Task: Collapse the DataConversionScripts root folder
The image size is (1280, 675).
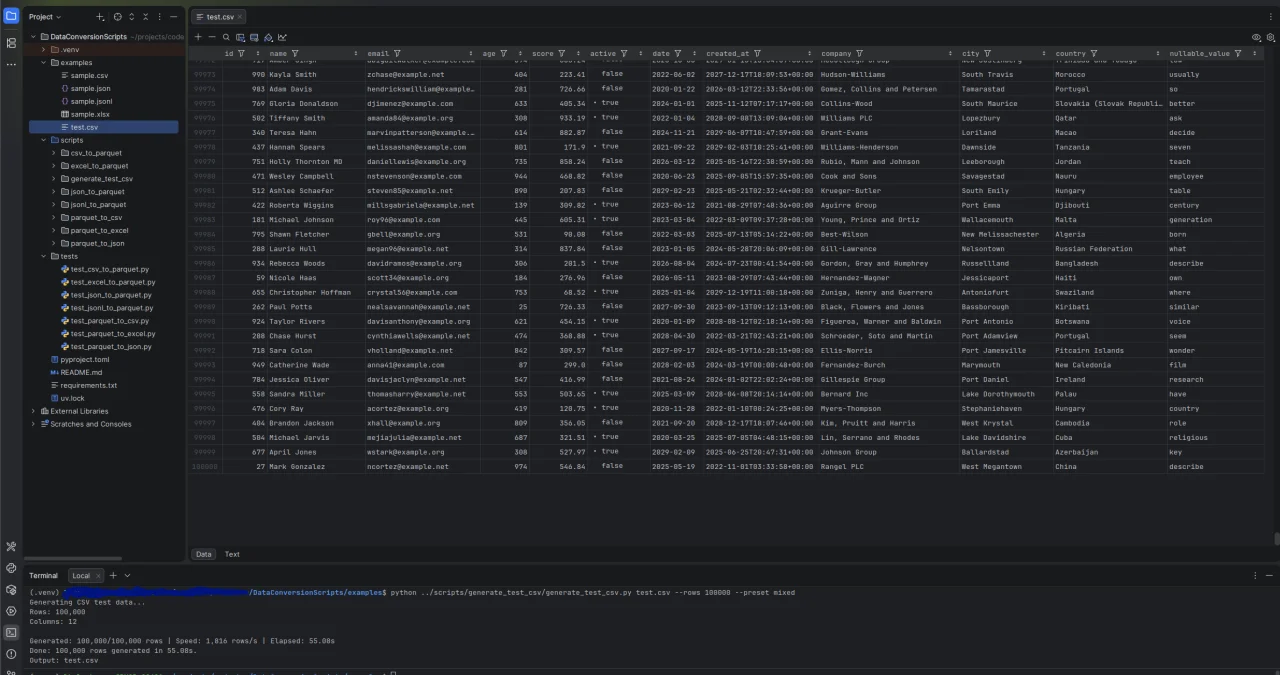Action: click(33, 36)
